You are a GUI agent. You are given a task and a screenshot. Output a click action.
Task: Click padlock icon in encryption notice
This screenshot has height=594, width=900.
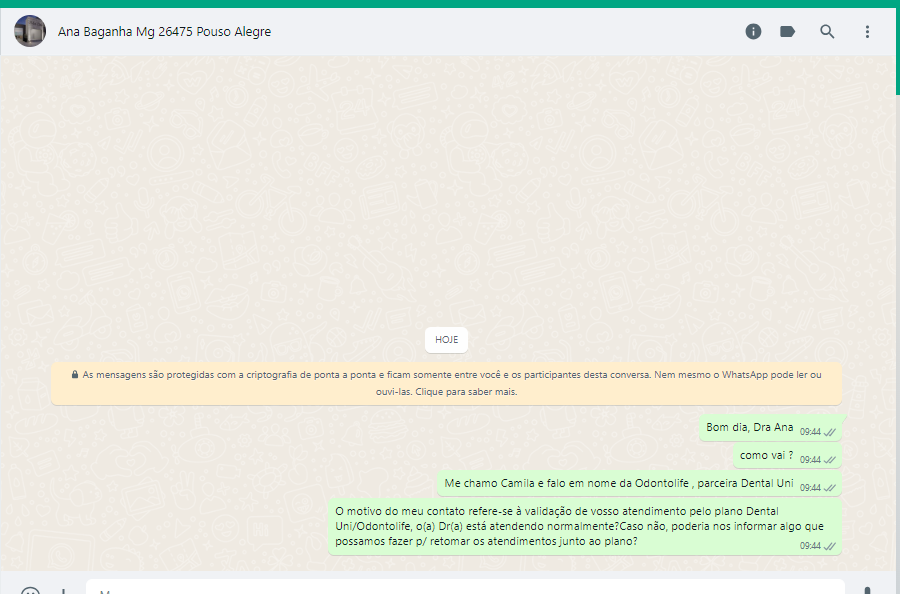pyautogui.click(x=75, y=375)
